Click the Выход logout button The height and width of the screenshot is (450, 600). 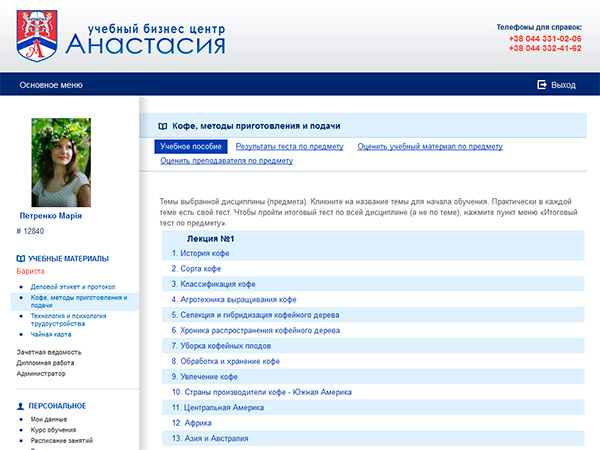pos(563,85)
